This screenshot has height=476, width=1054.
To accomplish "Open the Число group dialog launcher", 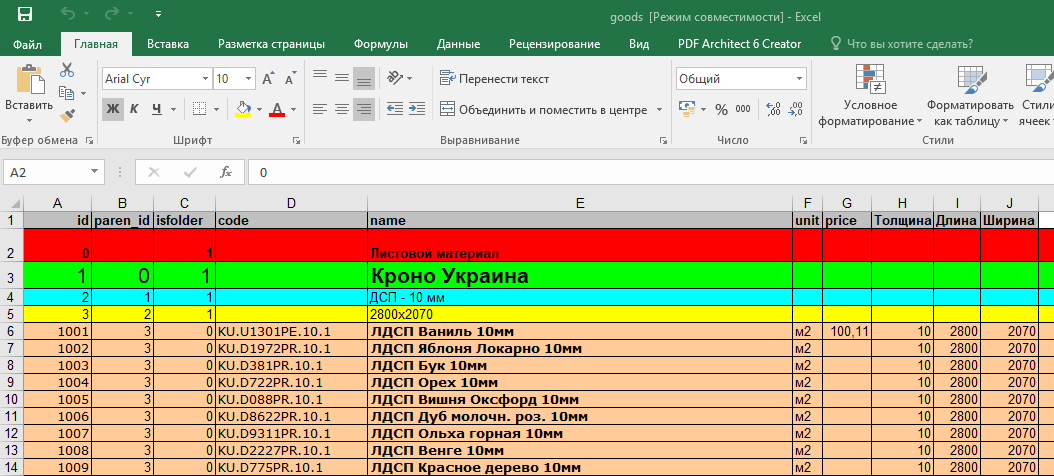I will coord(803,141).
